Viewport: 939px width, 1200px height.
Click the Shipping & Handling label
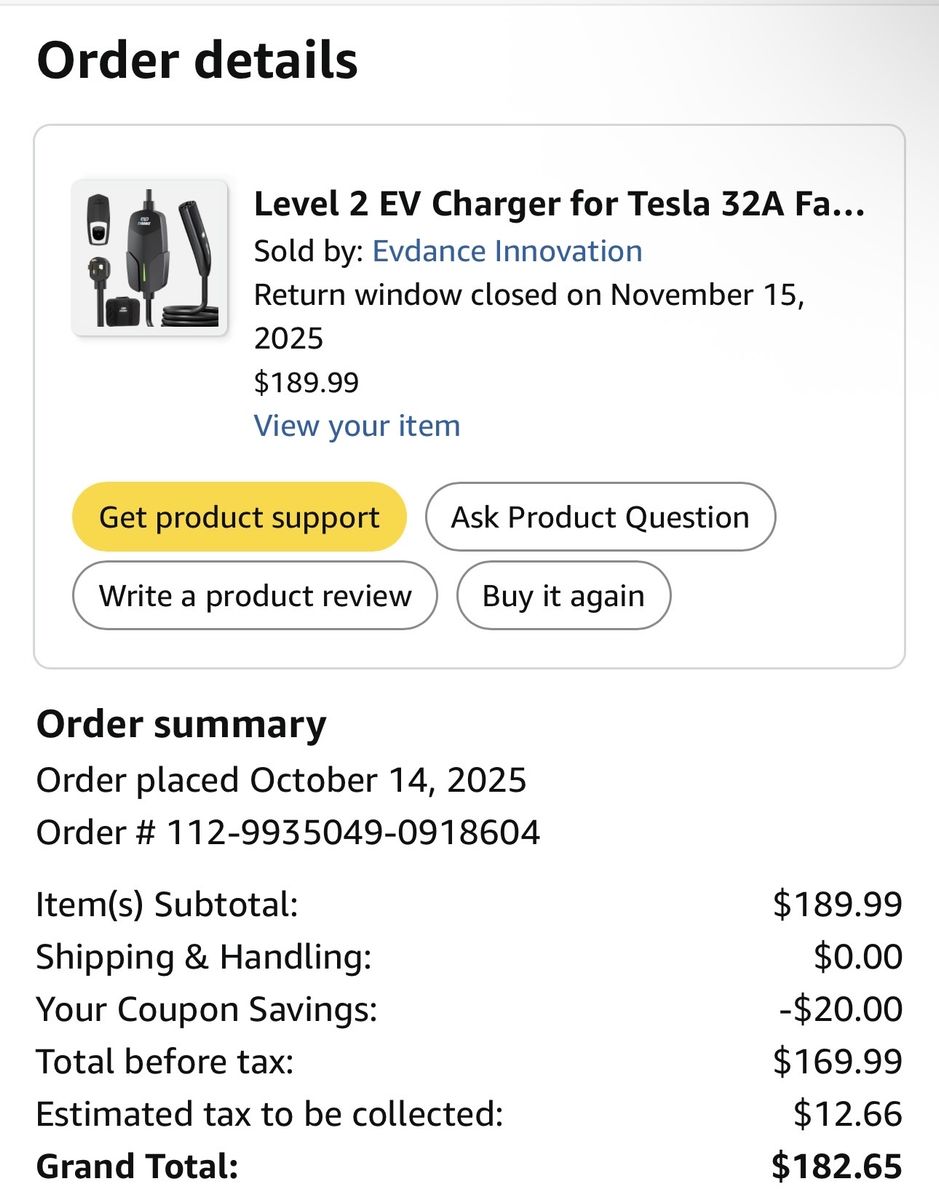[204, 957]
